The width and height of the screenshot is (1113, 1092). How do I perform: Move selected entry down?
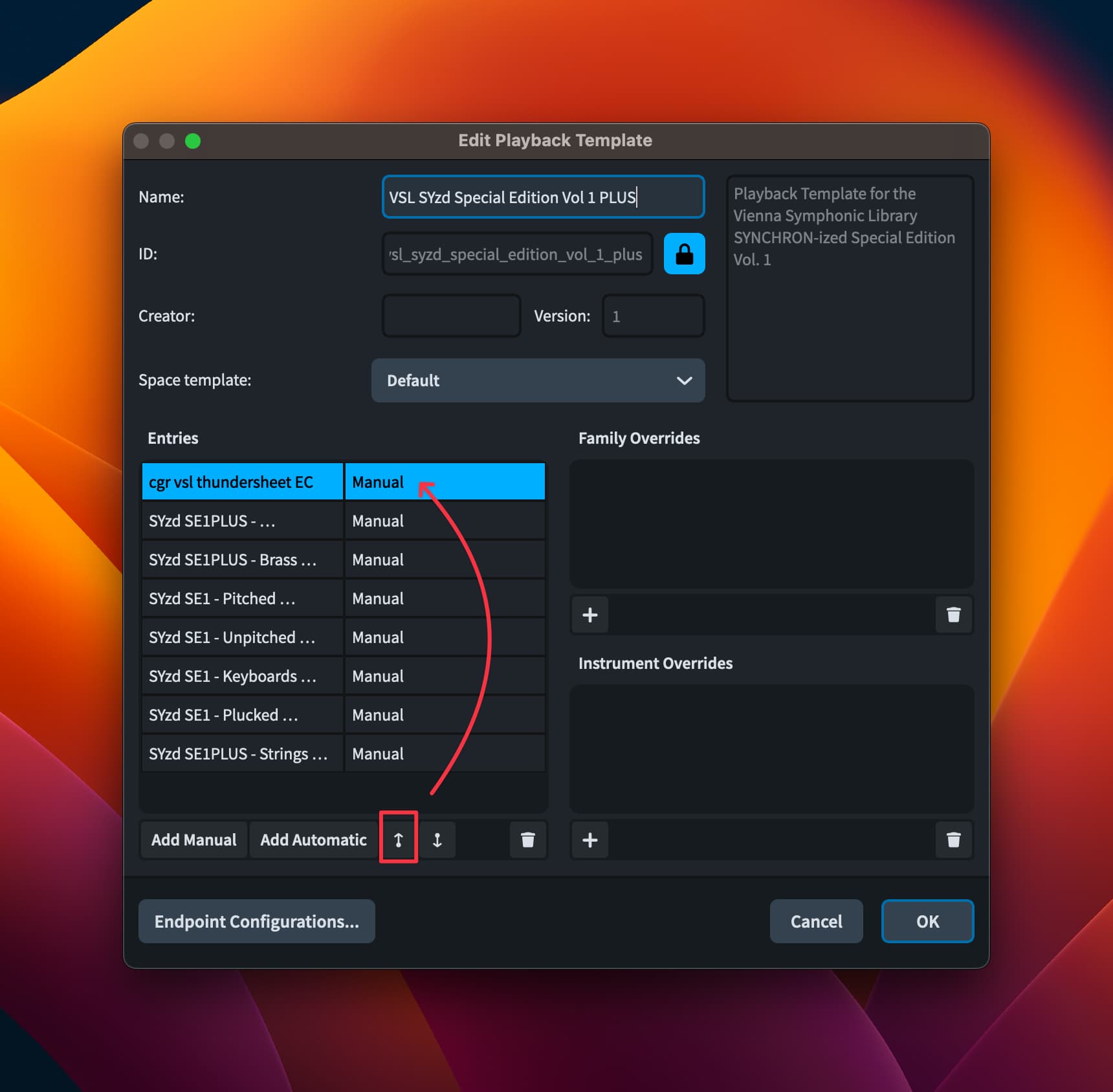pos(437,840)
